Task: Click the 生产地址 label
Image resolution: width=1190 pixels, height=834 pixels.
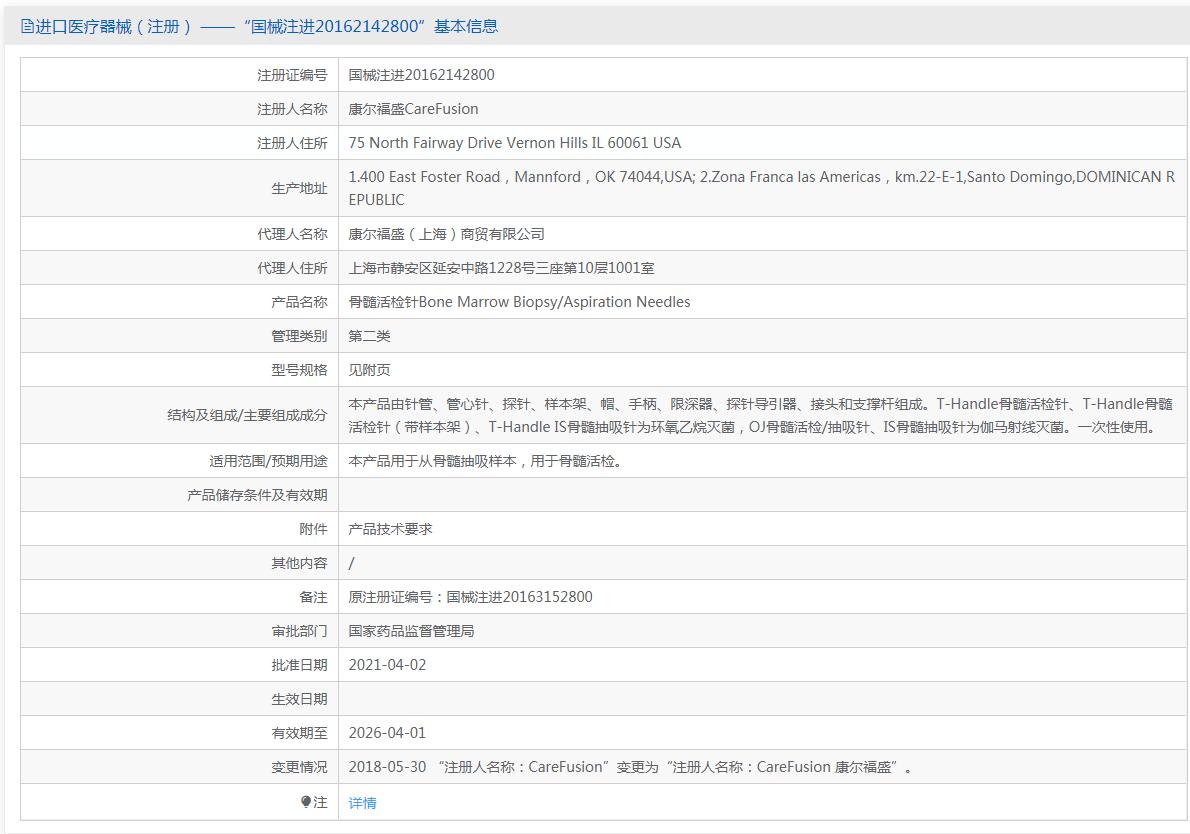Action: point(299,188)
